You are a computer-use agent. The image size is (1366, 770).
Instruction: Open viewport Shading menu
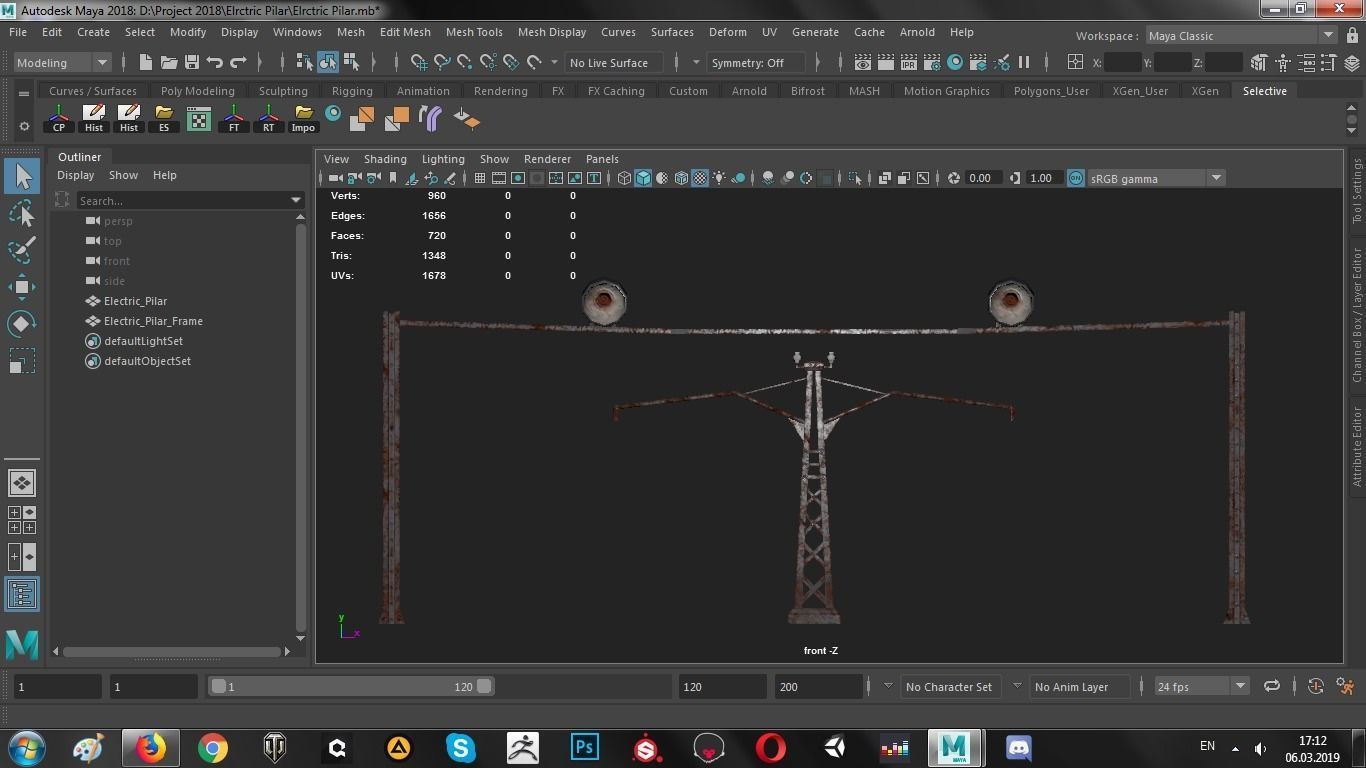[x=385, y=158]
